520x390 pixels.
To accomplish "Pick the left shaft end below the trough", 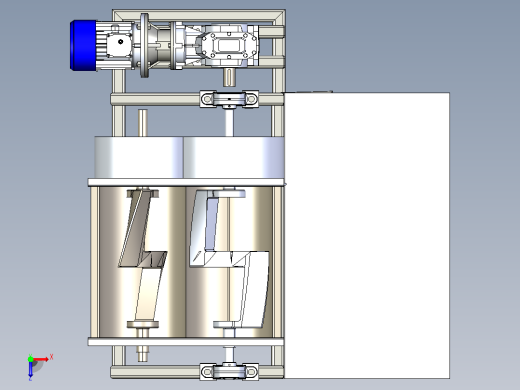I will tap(143, 353).
